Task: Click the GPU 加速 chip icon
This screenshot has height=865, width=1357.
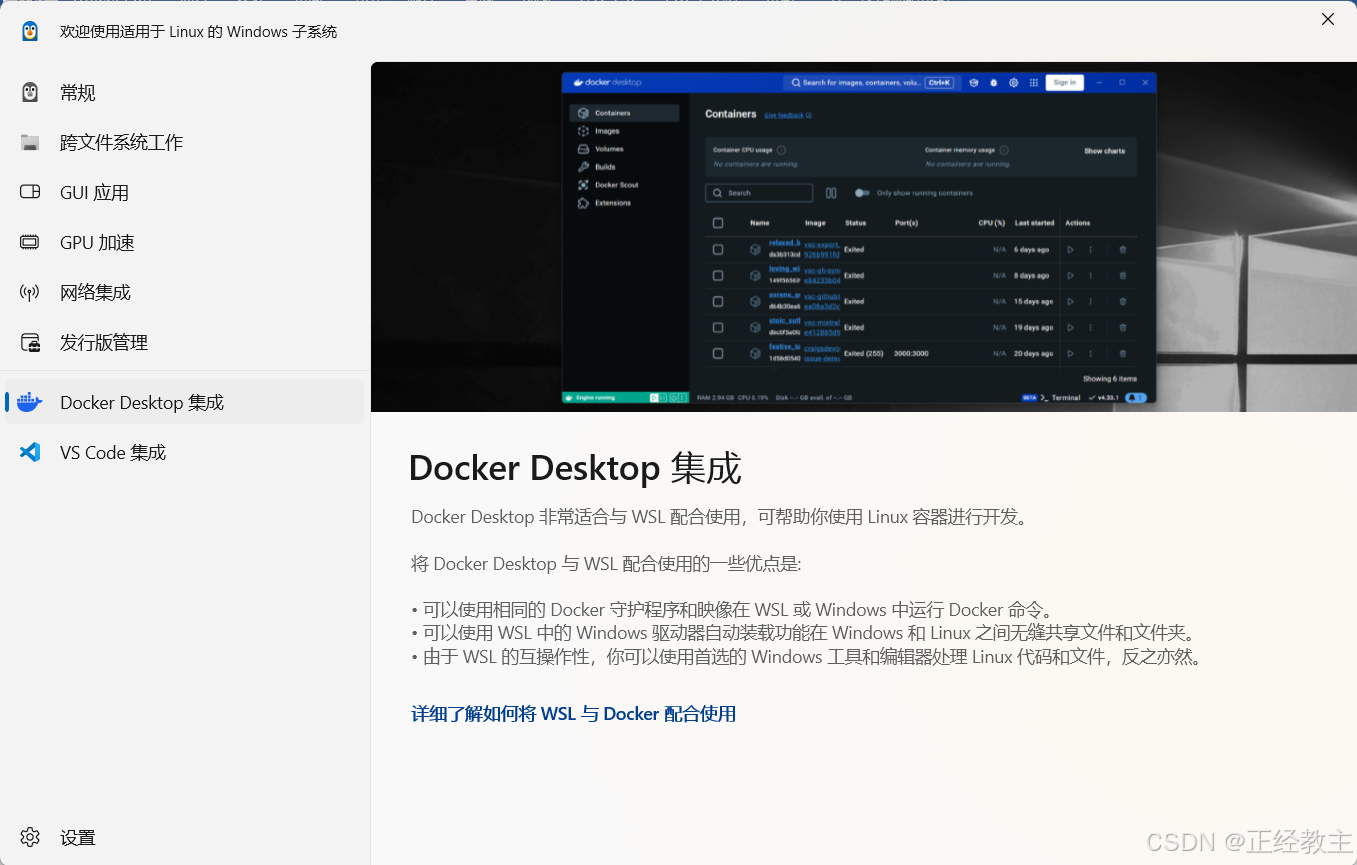Action: (30, 242)
